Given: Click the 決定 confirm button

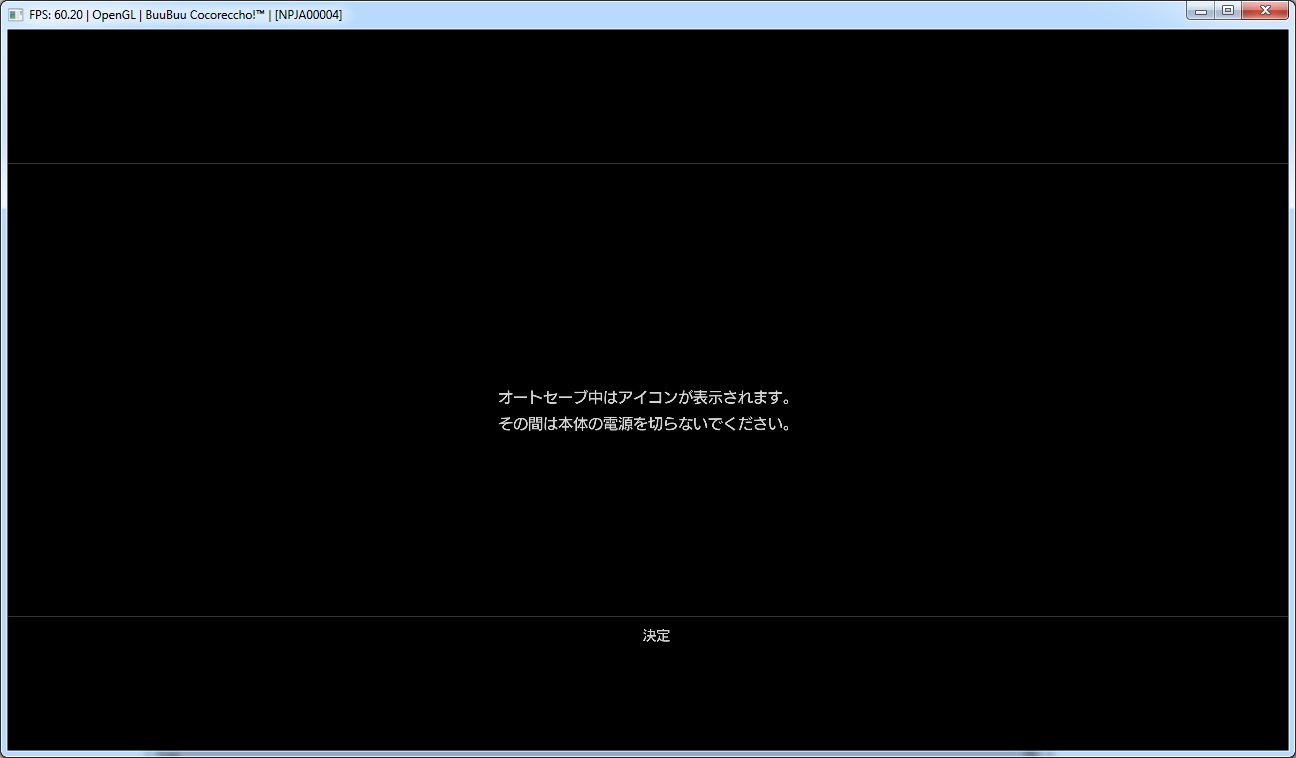Looking at the screenshot, I should [x=656, y=636].
